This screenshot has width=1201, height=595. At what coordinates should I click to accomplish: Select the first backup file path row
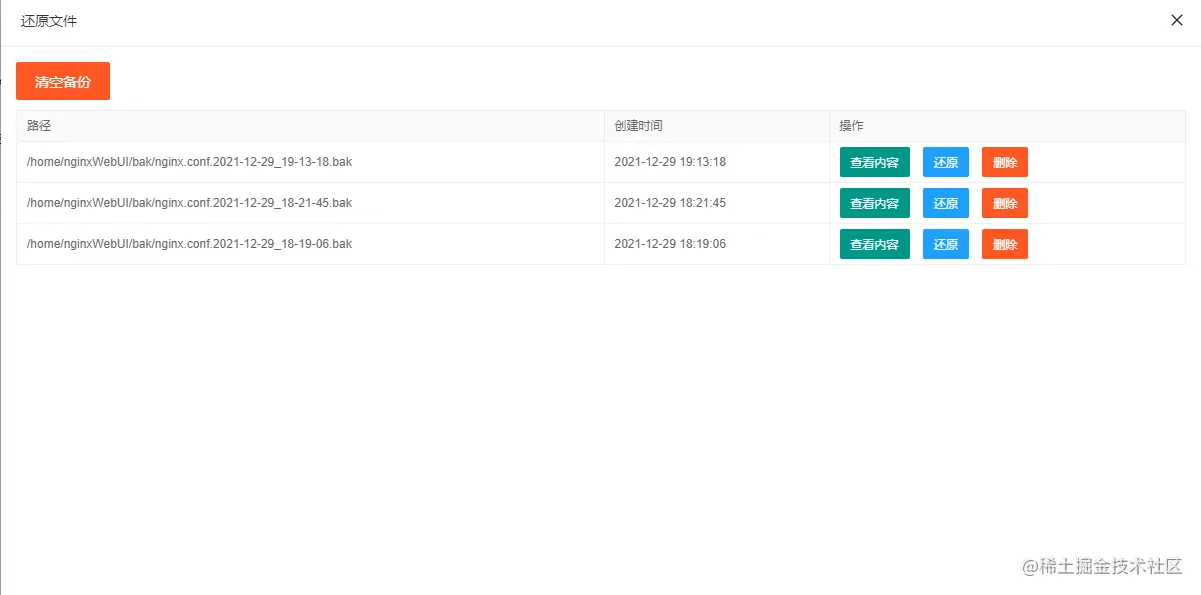pyautogui.click(x=183, y=161)
